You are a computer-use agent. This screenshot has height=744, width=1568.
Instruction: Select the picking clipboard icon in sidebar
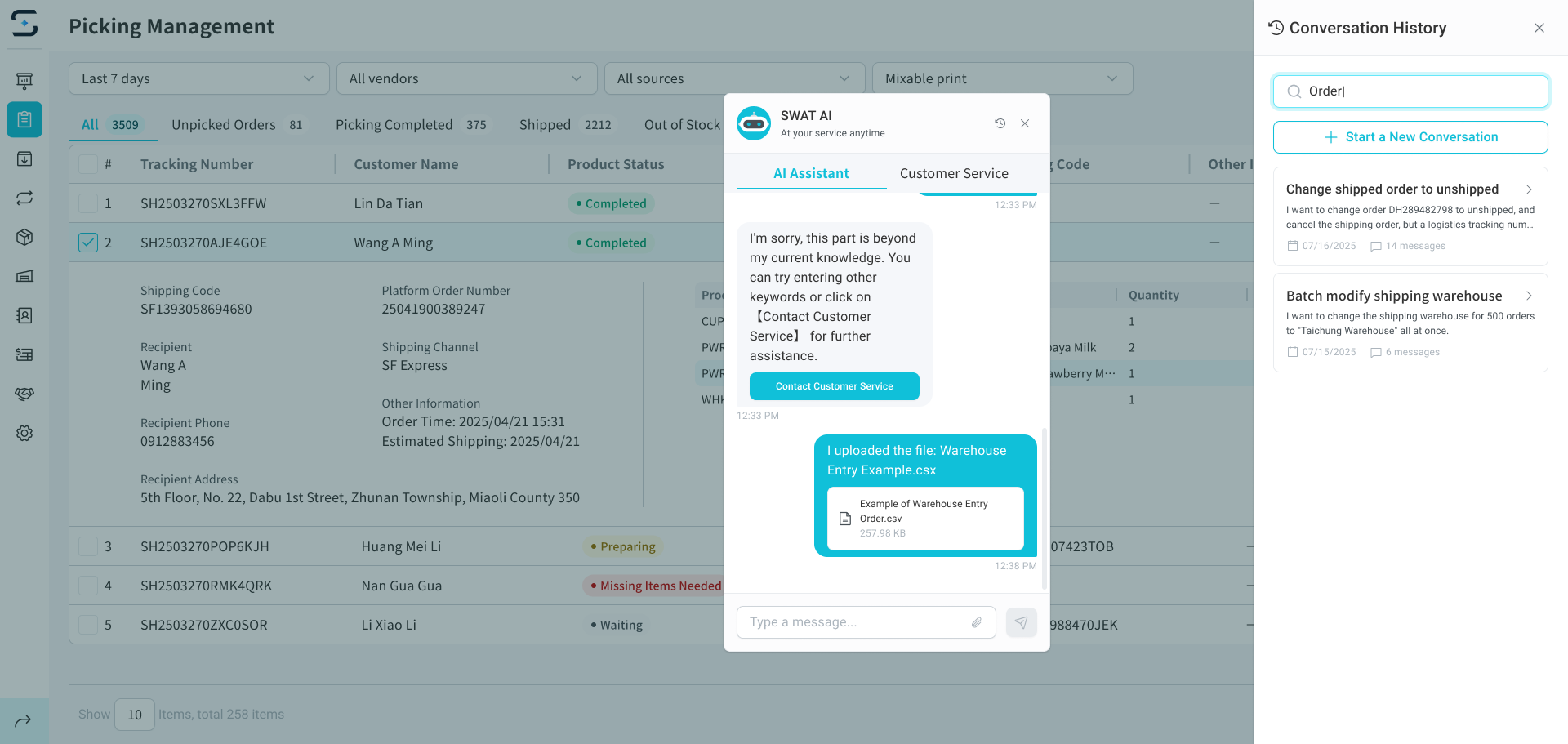point(24,120)
